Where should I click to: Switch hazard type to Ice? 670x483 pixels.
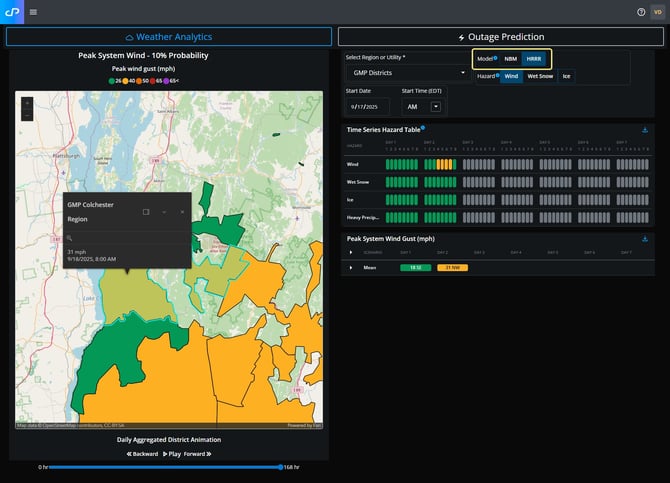coord(566,76)
